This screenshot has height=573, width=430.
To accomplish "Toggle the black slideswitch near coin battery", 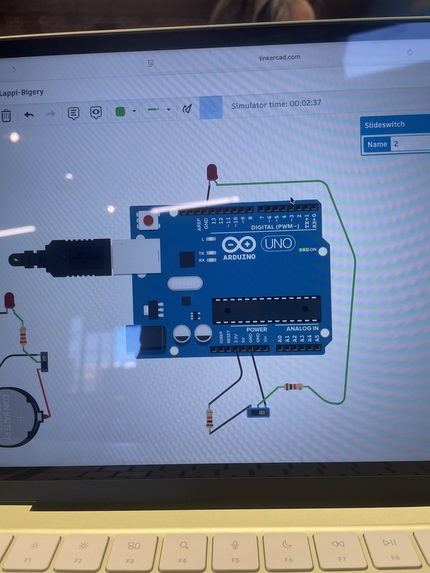I will (44, 361).
